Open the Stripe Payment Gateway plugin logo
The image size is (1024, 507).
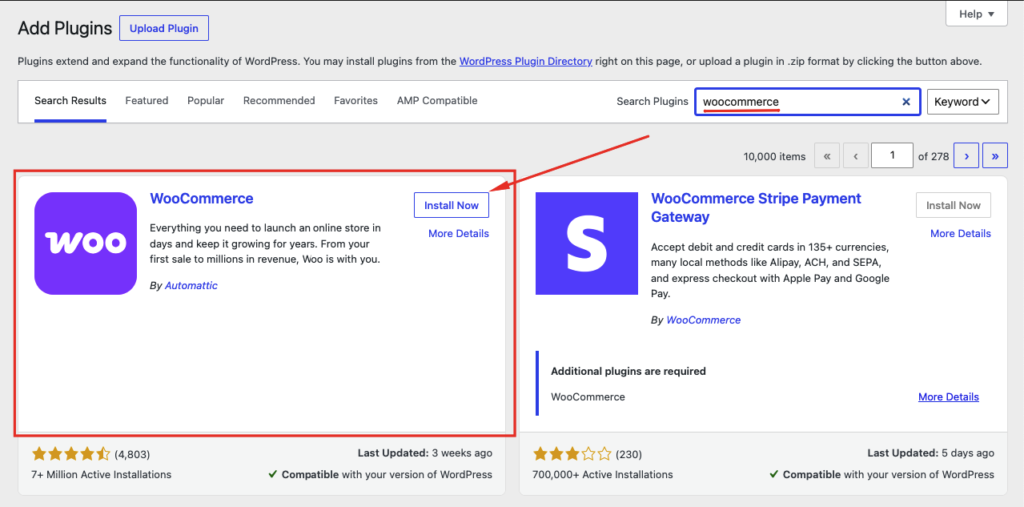(586, 244)
